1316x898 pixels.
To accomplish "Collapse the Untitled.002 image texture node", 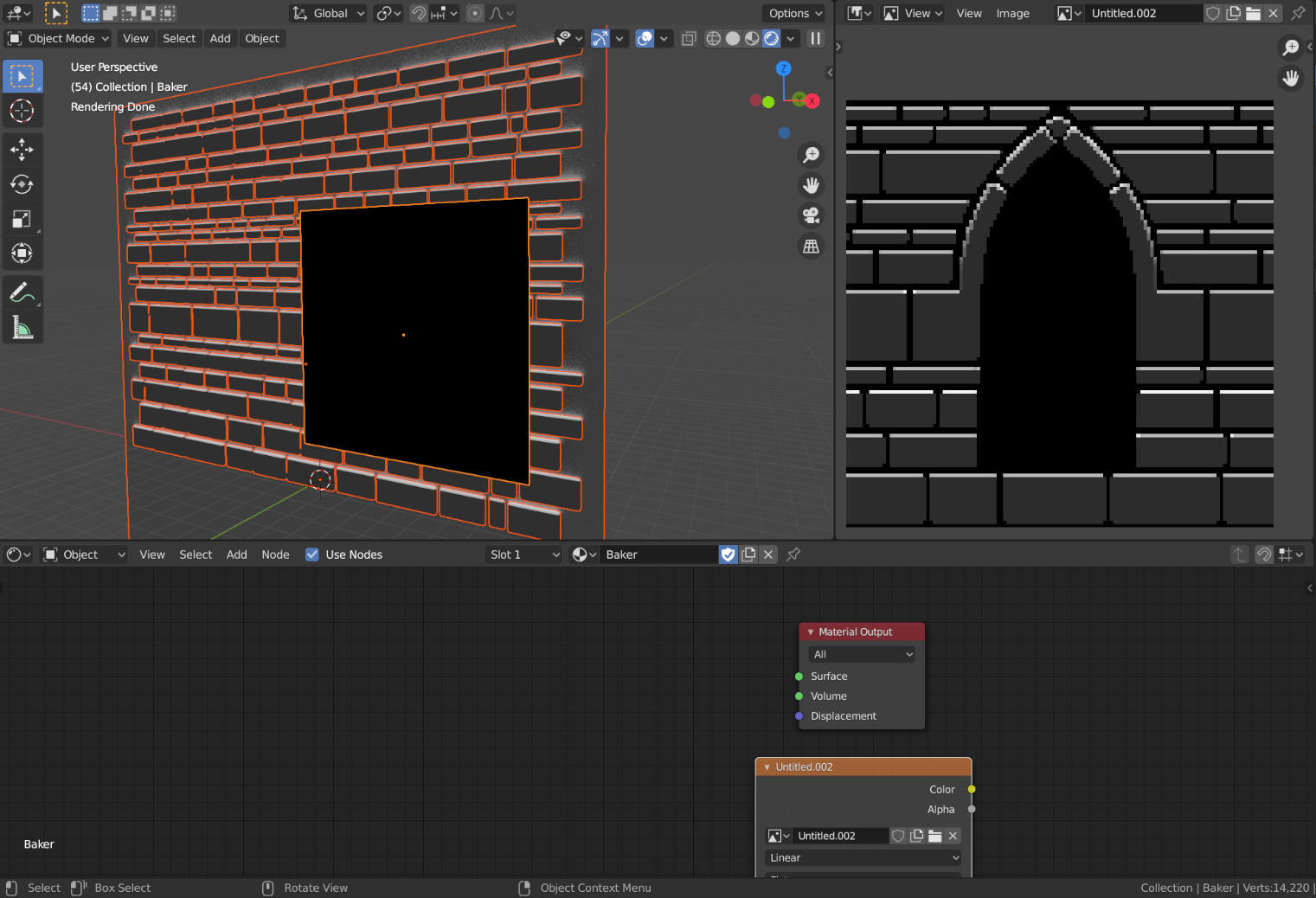I will click(767, 767).
